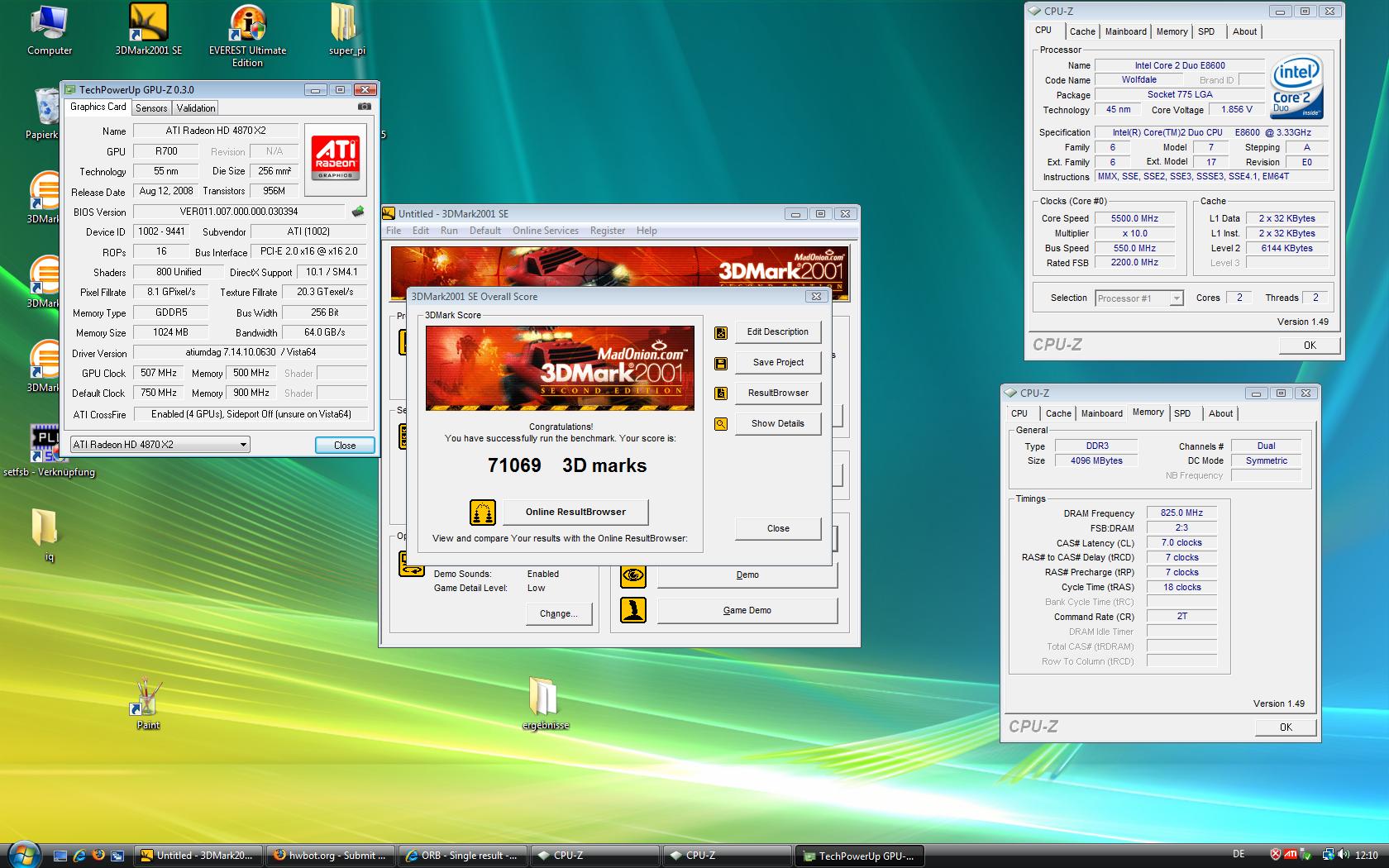The image size is (1389, 868).
Task: Click OK in the top CPU-Z window
Action: (1310, 346)
